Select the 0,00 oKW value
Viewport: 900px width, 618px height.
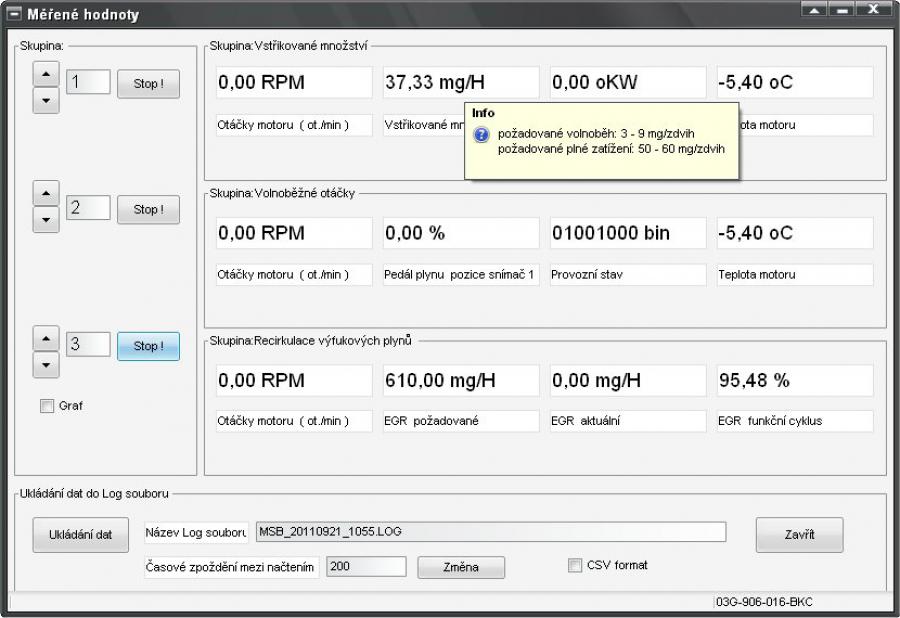tap(628, 83)
